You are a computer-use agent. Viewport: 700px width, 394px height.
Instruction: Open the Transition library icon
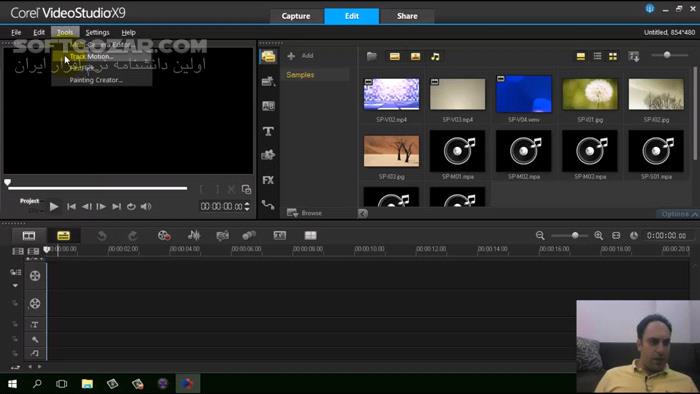pyautogui.click(x=268, y=106)
